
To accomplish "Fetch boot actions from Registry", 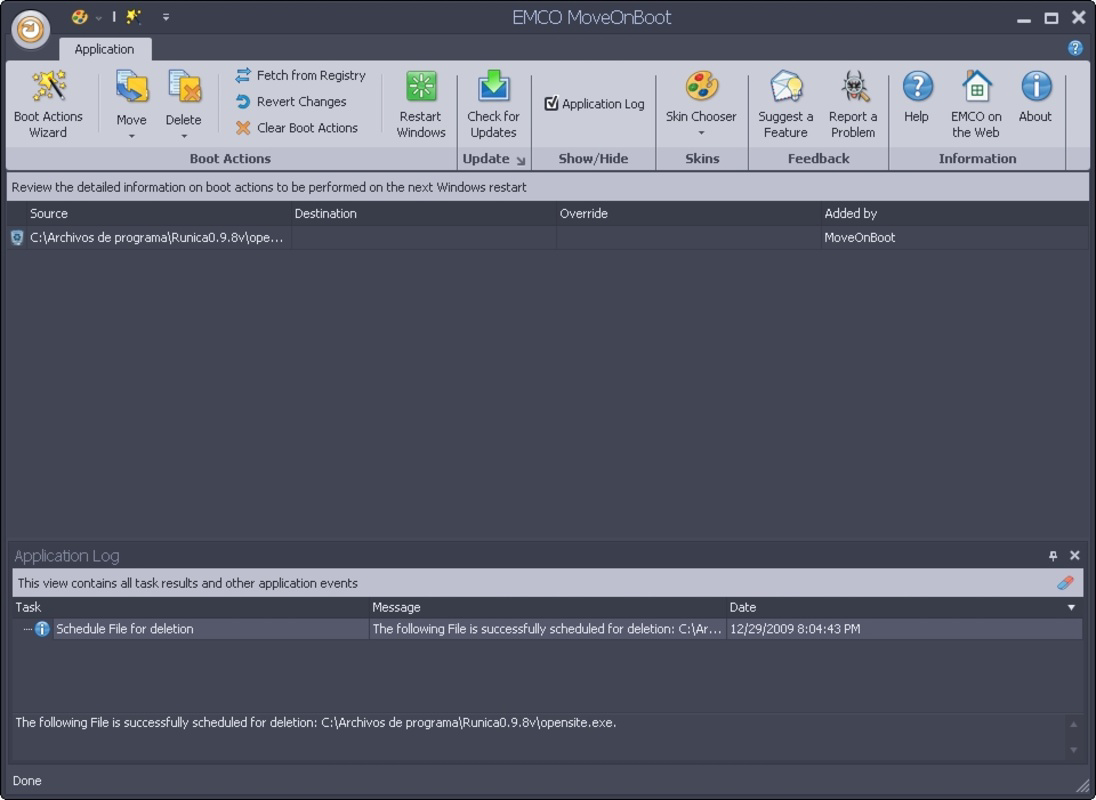I will (x=301, y=75).
